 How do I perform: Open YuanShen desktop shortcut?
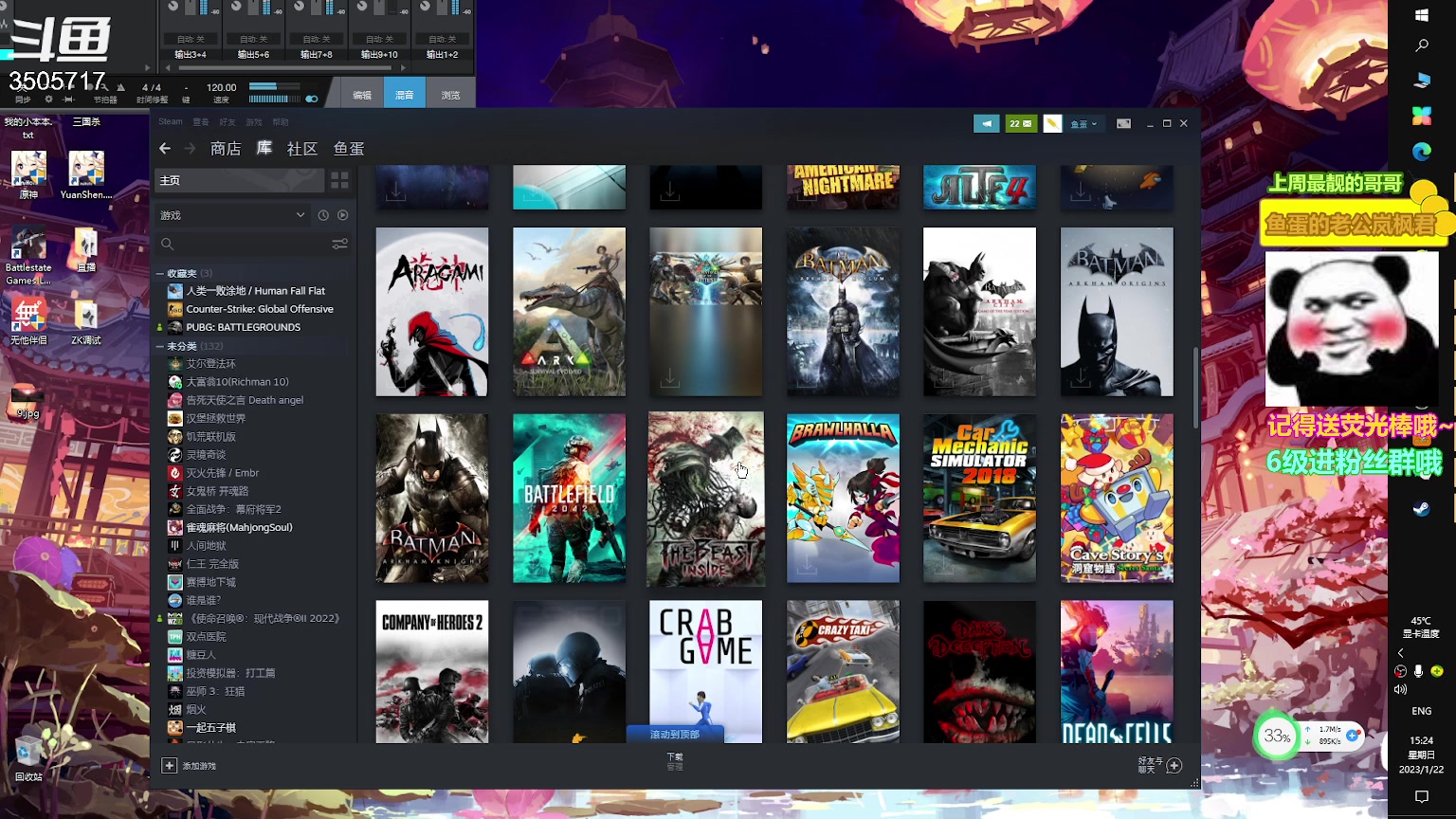tap(86, 175)
